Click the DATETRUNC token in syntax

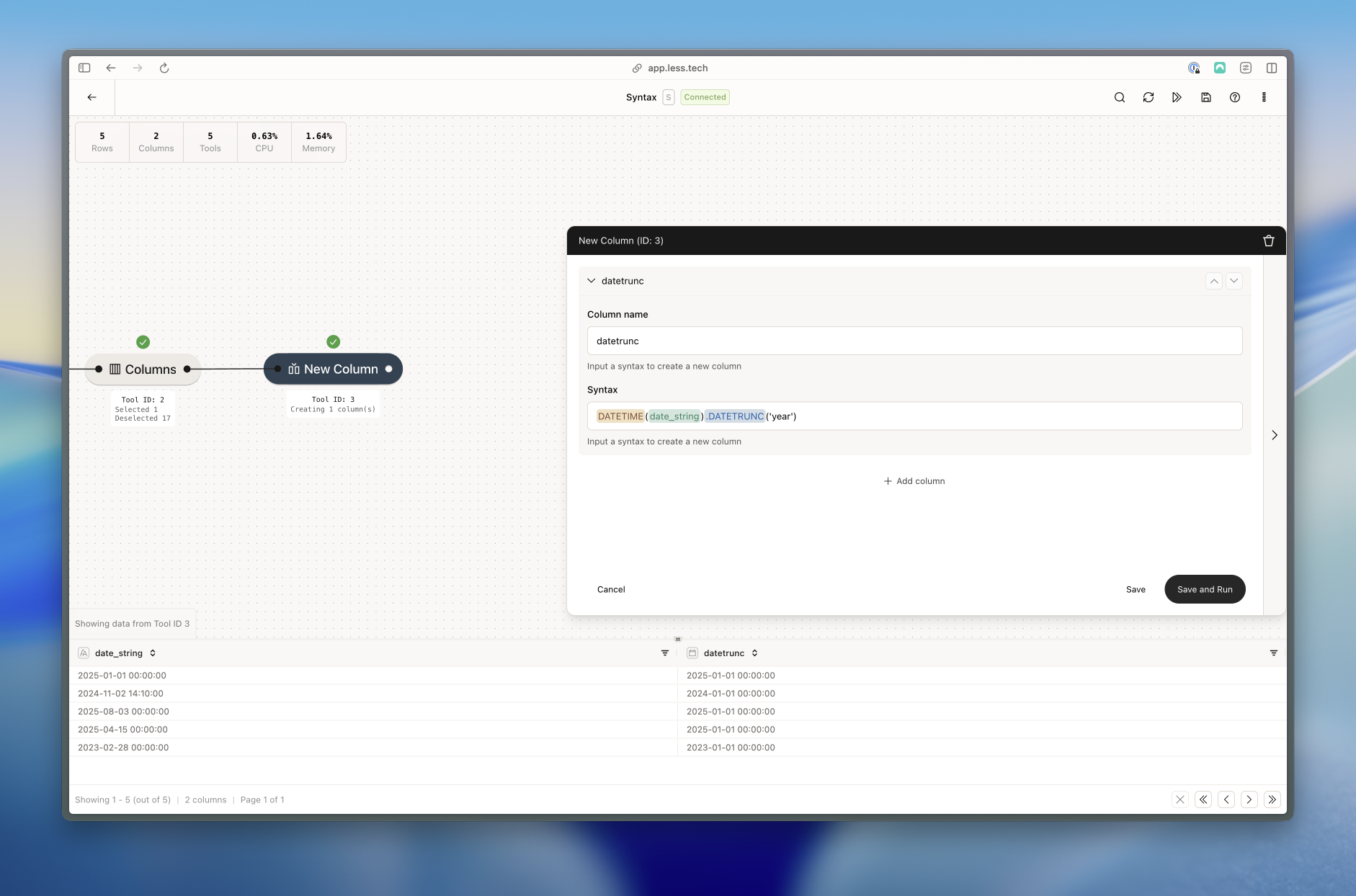click(x=735, y=416)
